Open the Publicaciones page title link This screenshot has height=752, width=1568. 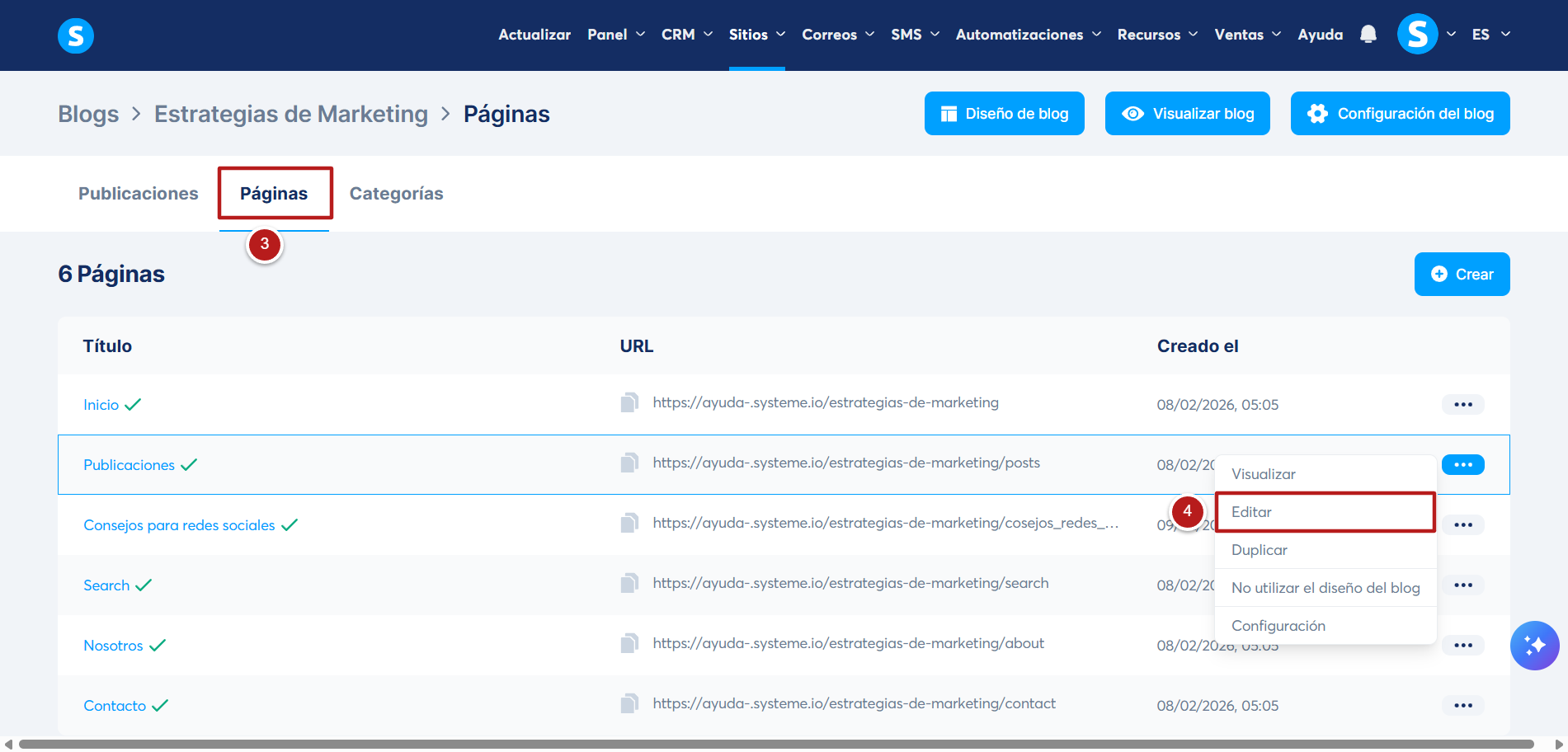click(x=129, y=465)
